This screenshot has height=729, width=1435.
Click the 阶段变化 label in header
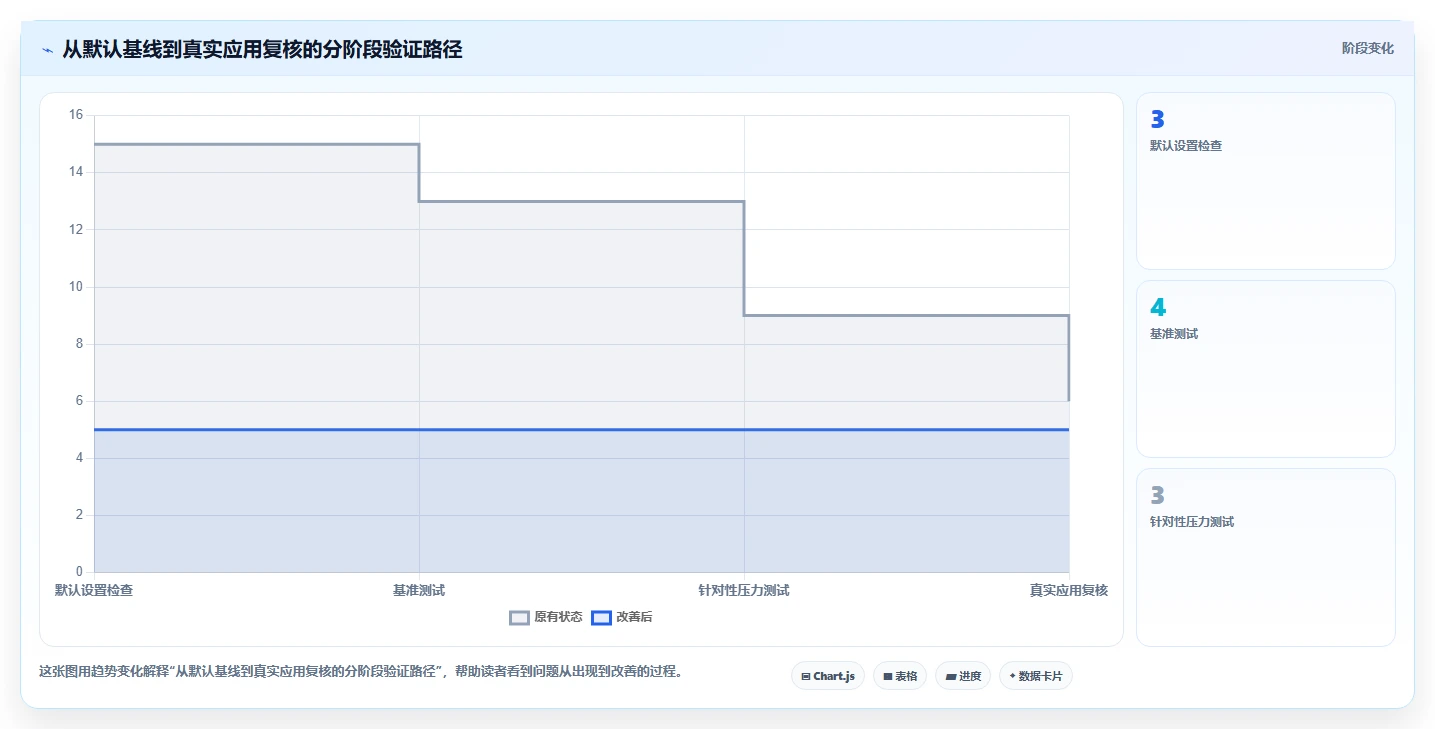tap(1367, 48)
